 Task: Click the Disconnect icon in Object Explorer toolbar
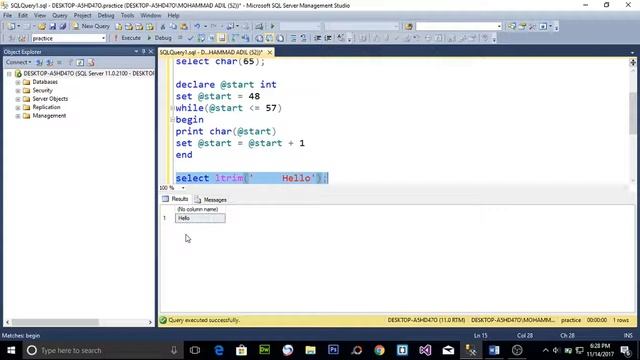[x=49, y=62]
